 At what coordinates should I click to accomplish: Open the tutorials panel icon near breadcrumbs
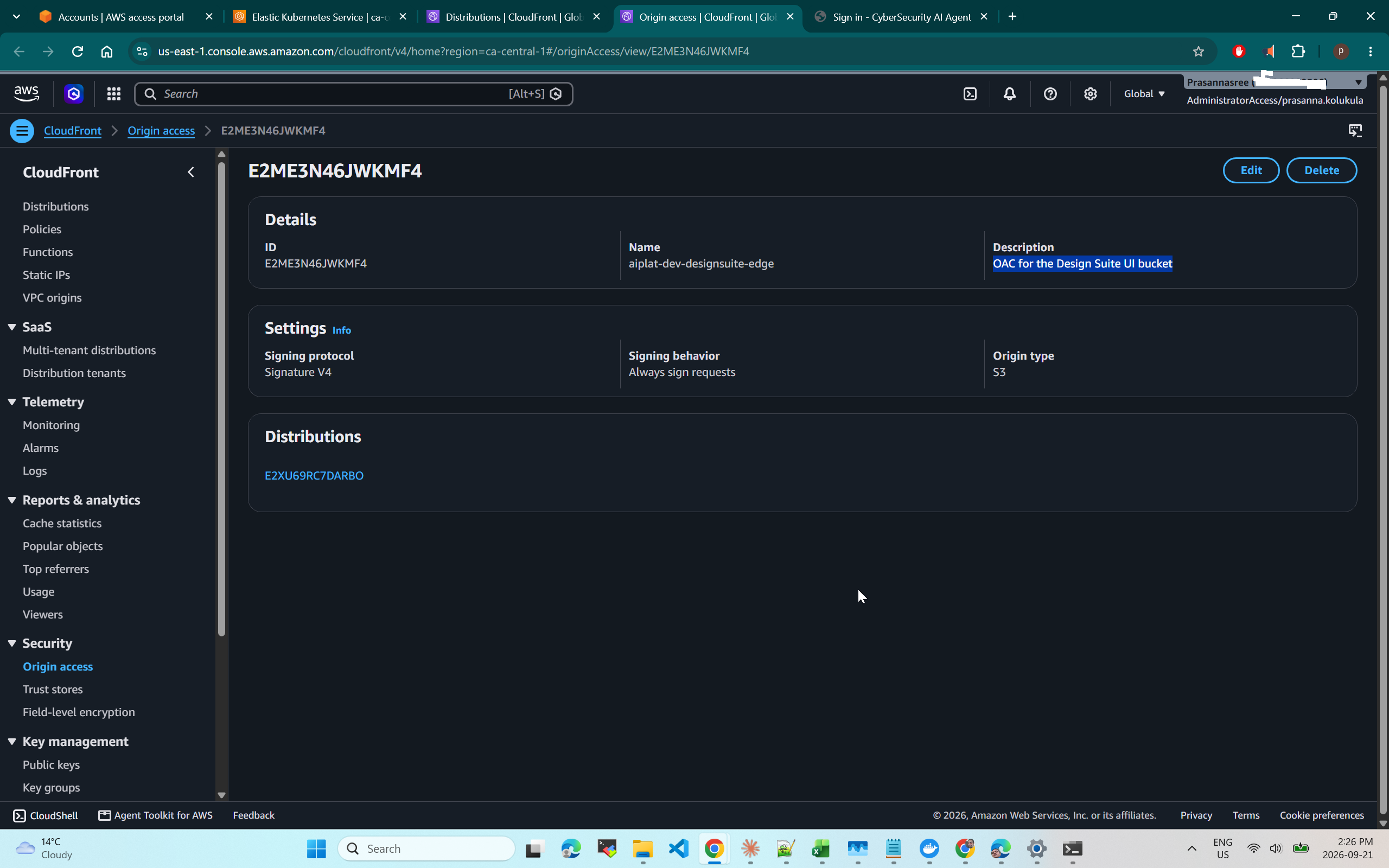point(1355,131)
